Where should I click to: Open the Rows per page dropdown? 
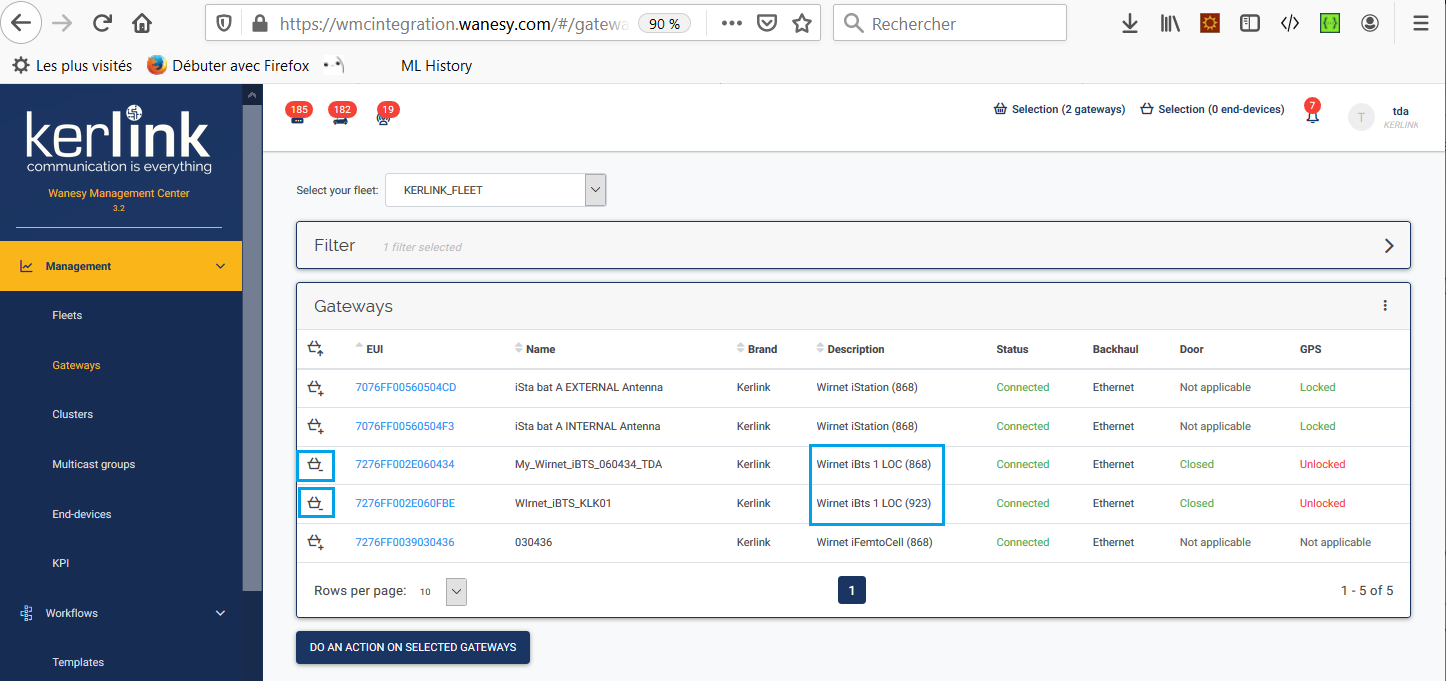point(455,591)
